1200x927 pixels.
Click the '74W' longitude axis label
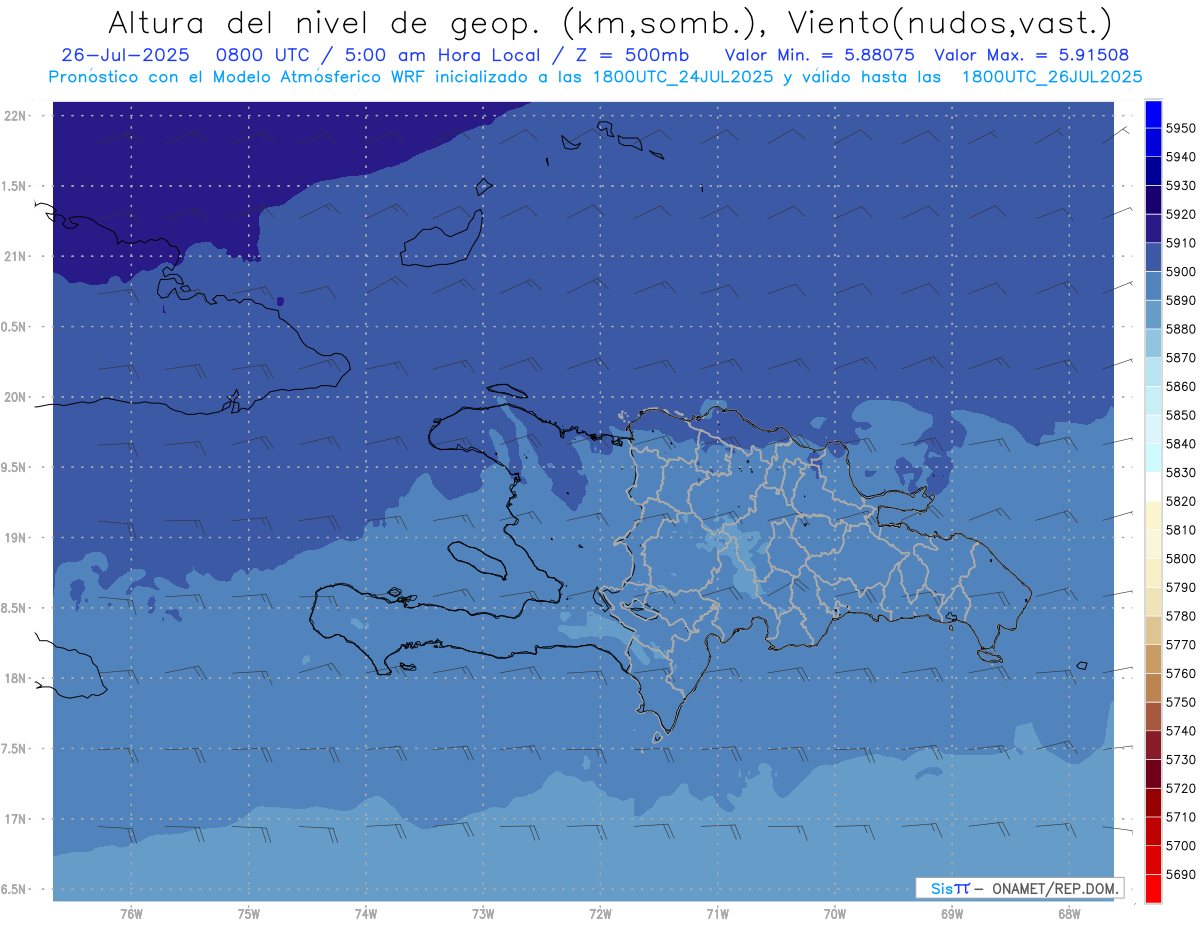tap(366, 914)
